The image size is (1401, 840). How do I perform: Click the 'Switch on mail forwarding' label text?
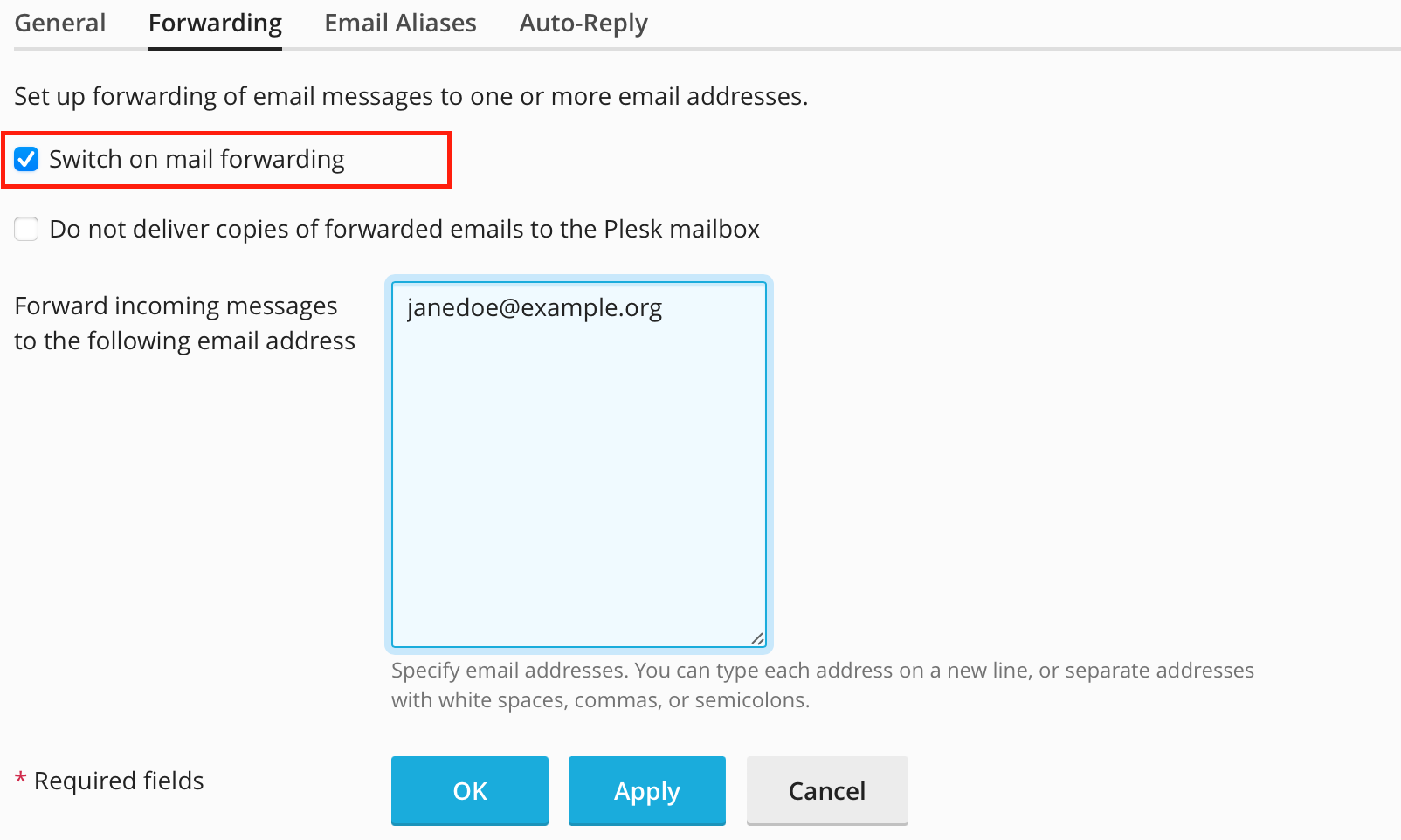[197, 160]
